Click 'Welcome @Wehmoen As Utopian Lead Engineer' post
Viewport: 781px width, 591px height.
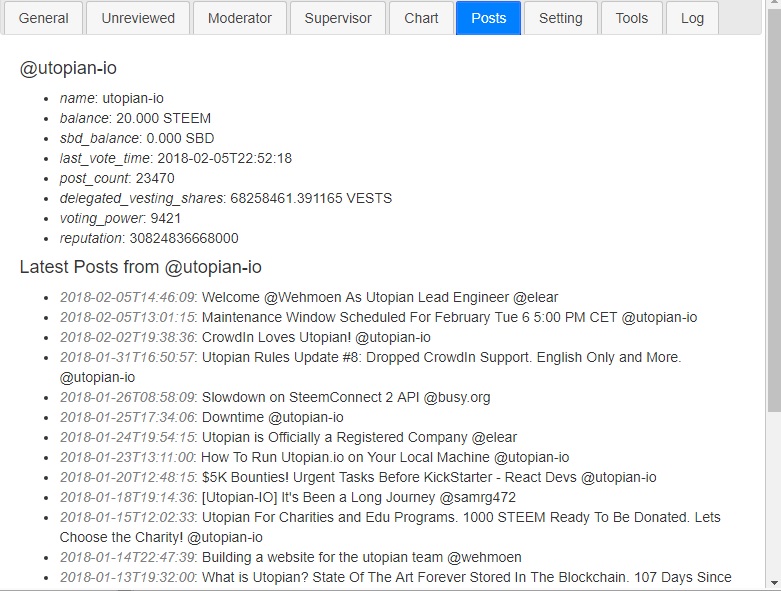309,297
